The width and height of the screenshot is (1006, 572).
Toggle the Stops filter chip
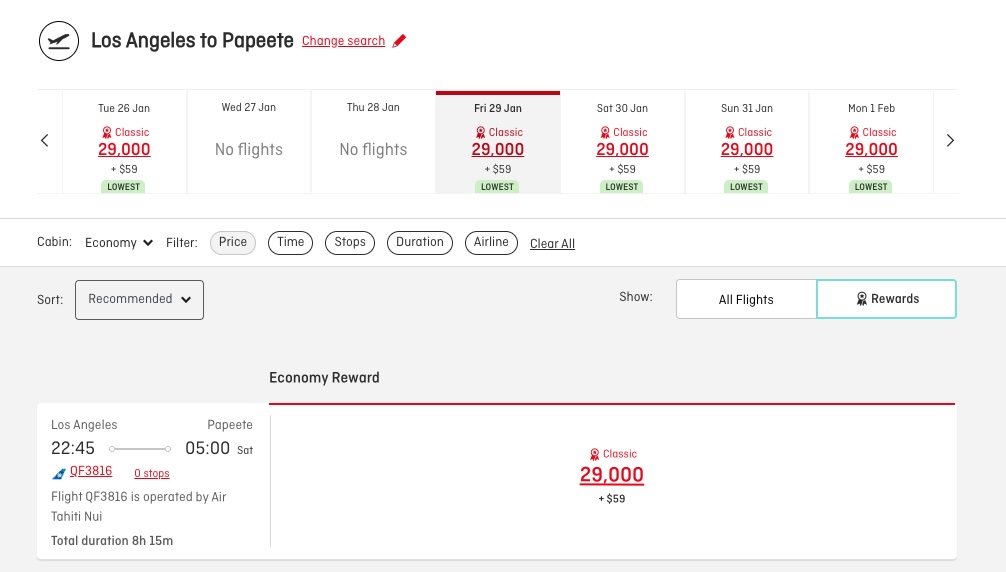[x=350, y=242]
